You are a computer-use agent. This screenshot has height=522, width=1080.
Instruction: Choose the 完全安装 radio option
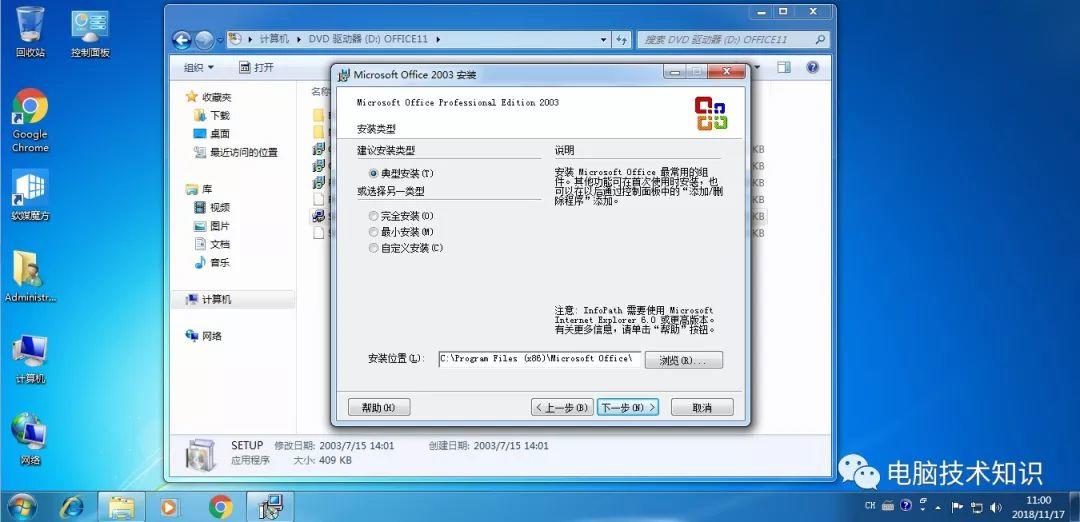[x=373, y=216]
